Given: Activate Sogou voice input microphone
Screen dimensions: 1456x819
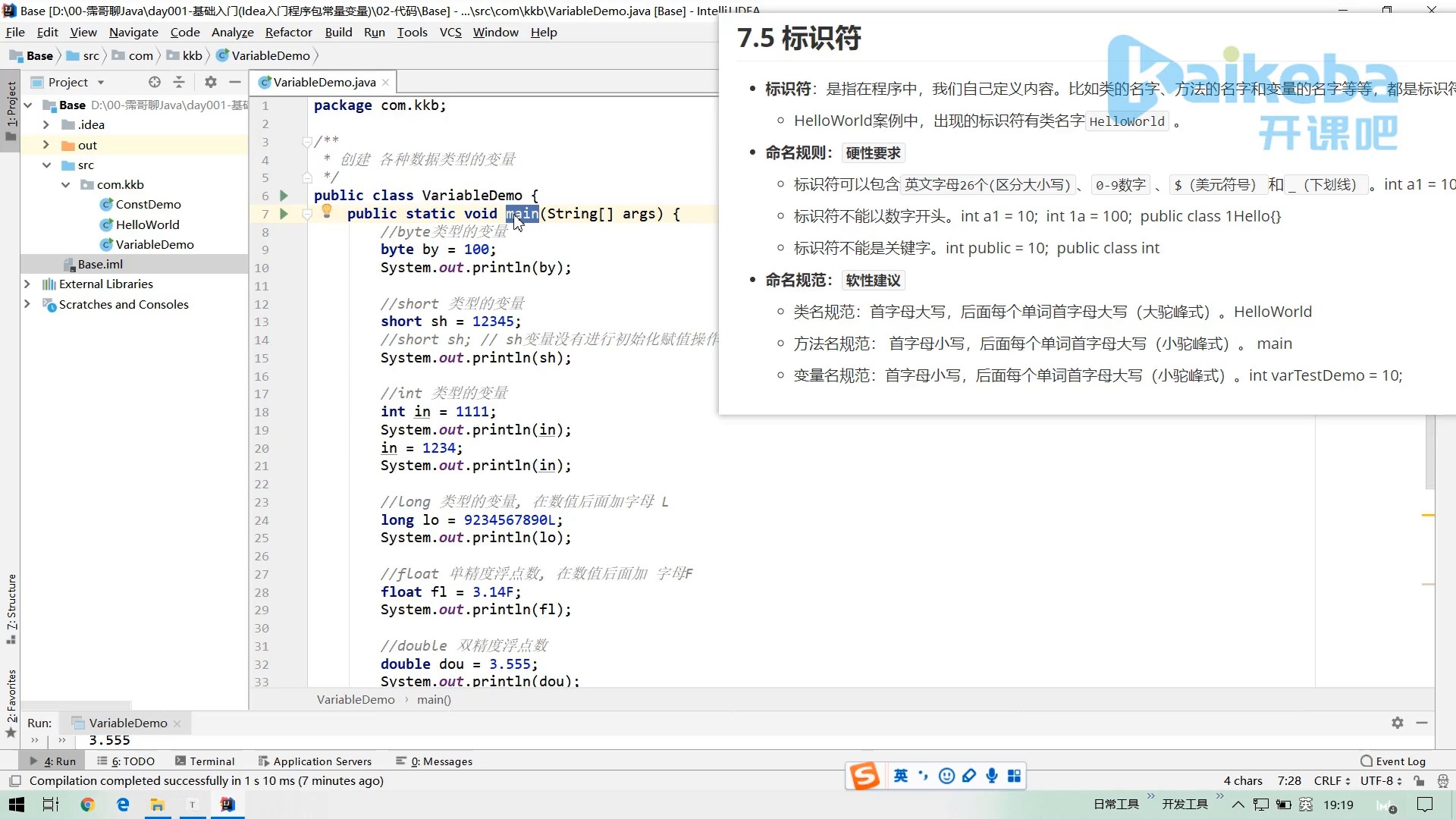Looking at the screenshot, I should [x=992, y=775].
